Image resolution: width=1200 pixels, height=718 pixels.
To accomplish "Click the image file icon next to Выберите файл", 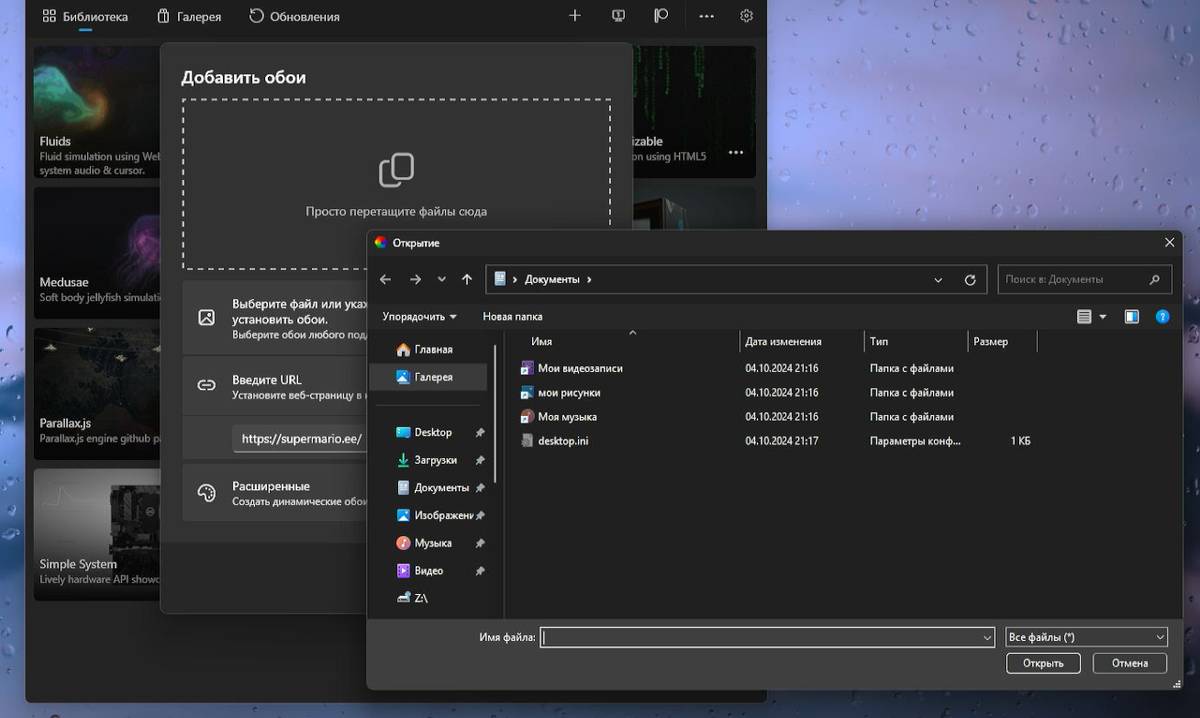I will point(206,317).
